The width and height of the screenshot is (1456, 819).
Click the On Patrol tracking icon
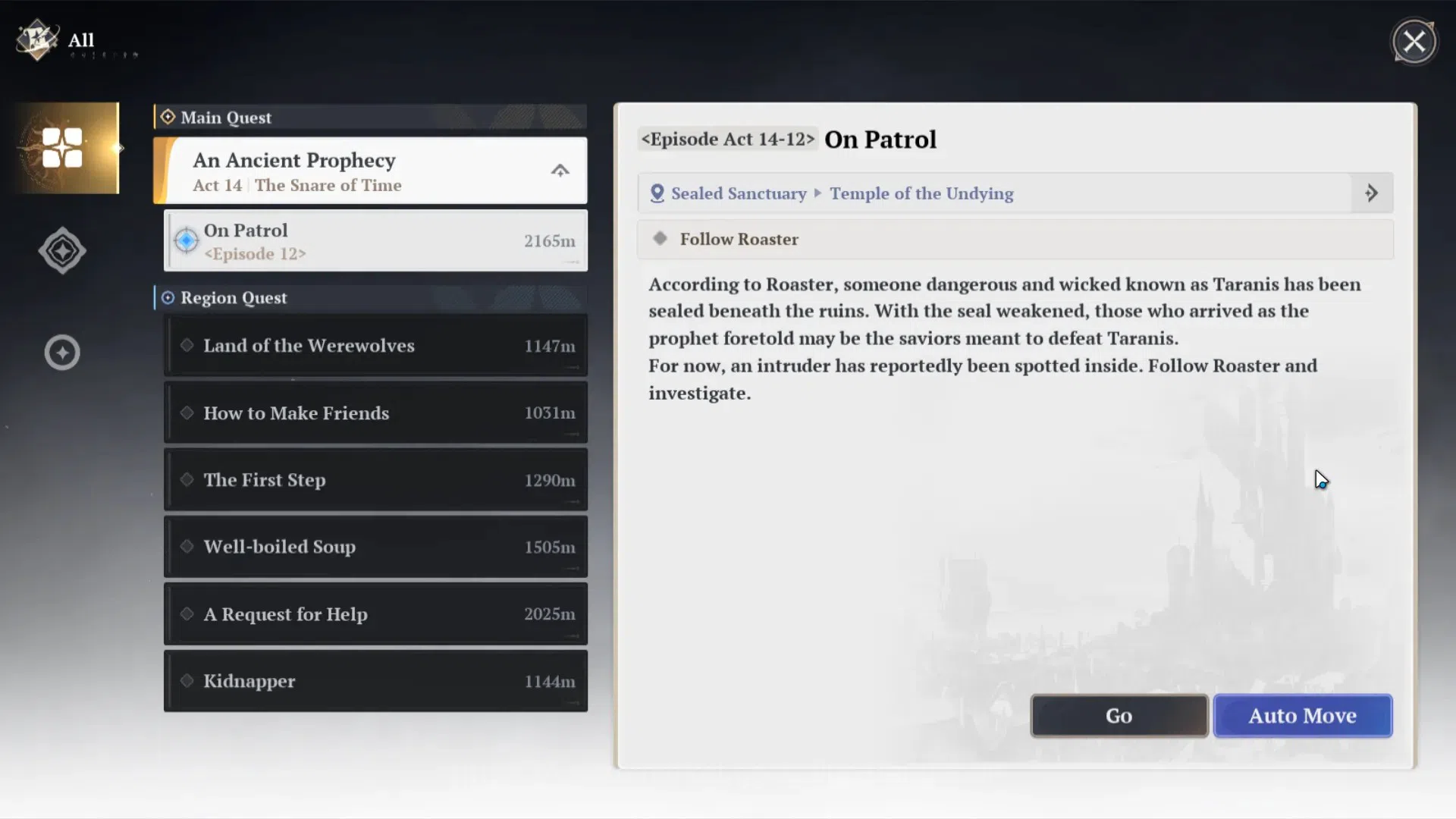click(x=186, y=240)
